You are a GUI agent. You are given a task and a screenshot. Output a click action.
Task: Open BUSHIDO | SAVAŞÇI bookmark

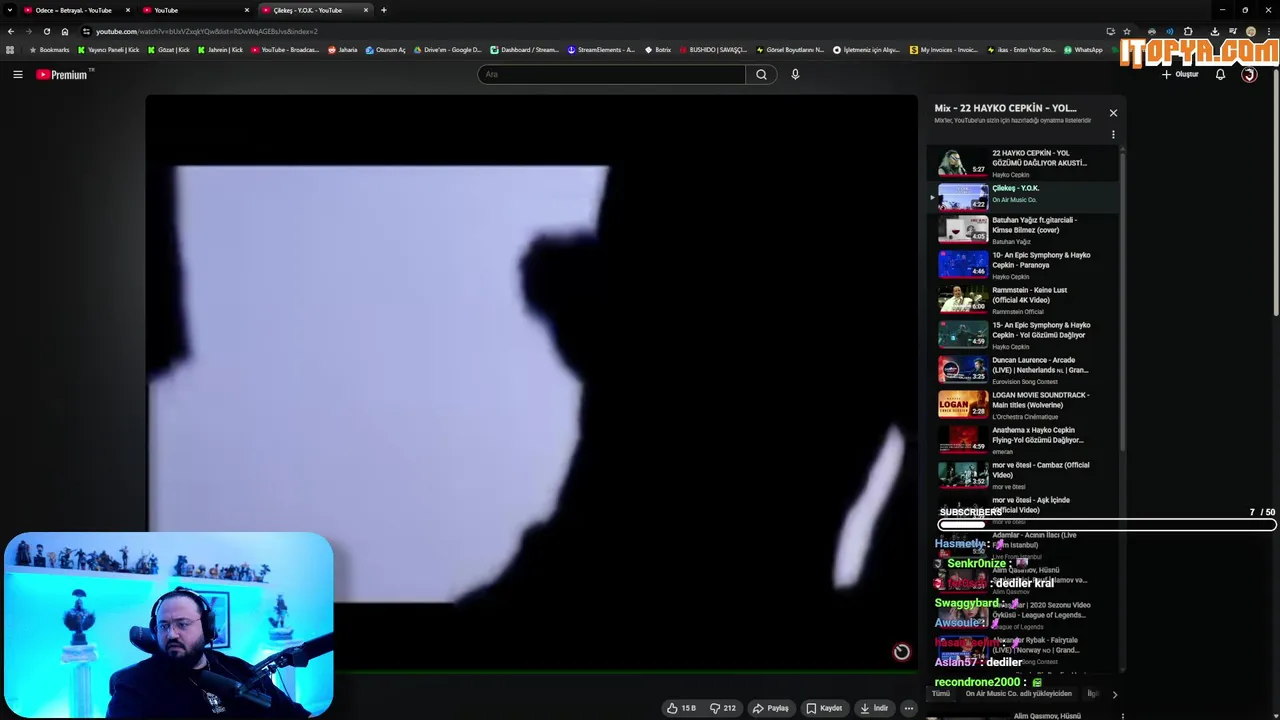click(x=713, y=50)
